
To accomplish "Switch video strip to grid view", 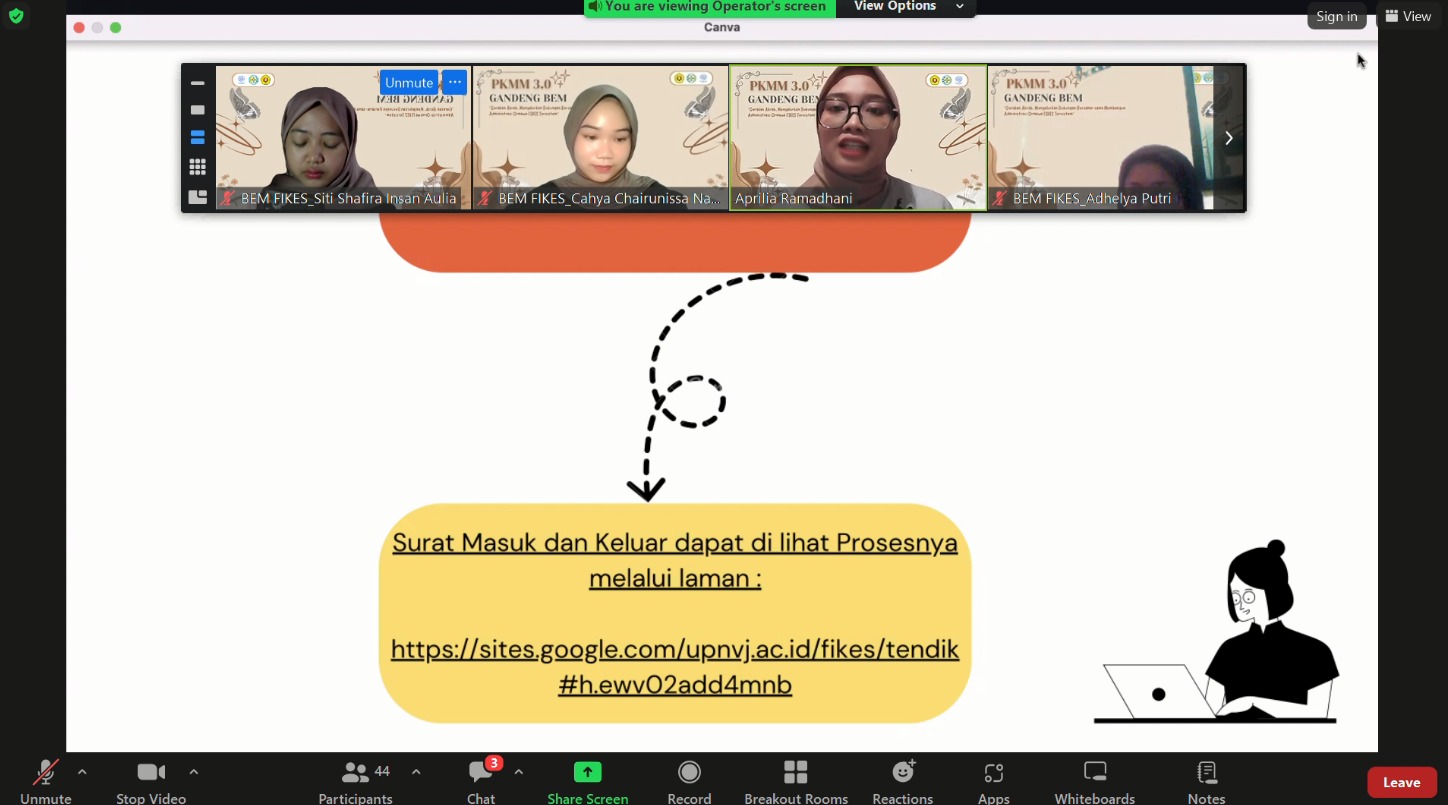I will click(198, 166).
